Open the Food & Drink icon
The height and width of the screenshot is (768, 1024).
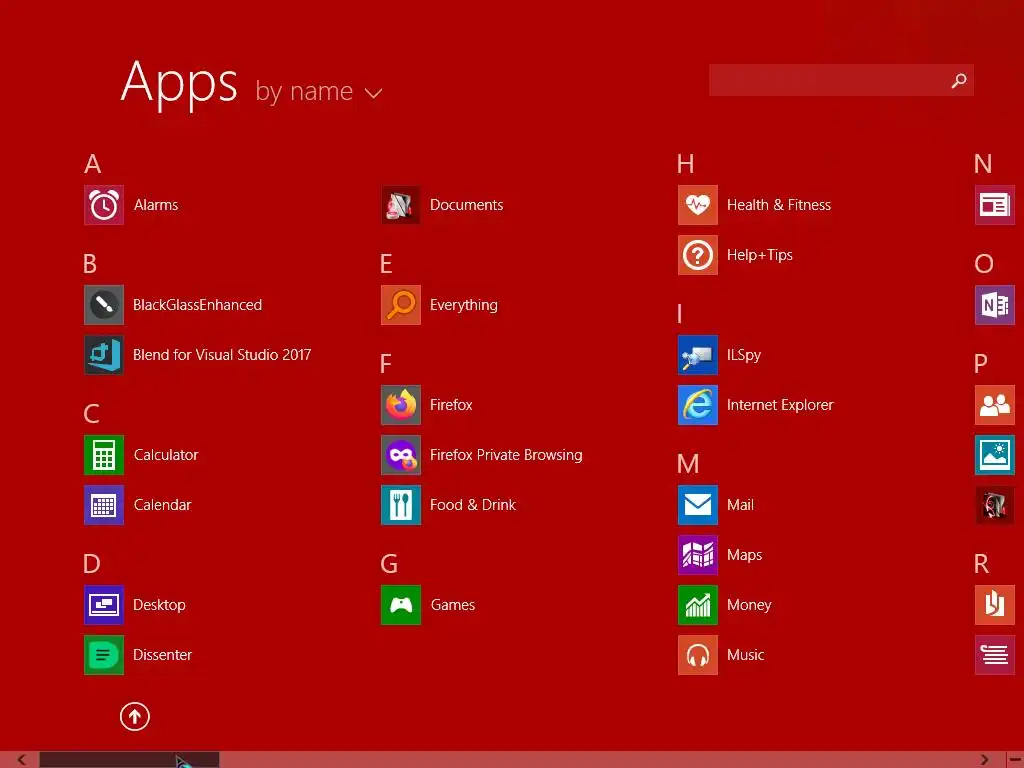(401, 505)
